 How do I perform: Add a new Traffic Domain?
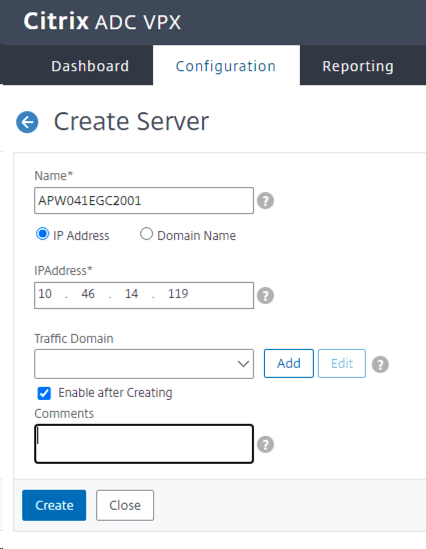tap(289, 363)
